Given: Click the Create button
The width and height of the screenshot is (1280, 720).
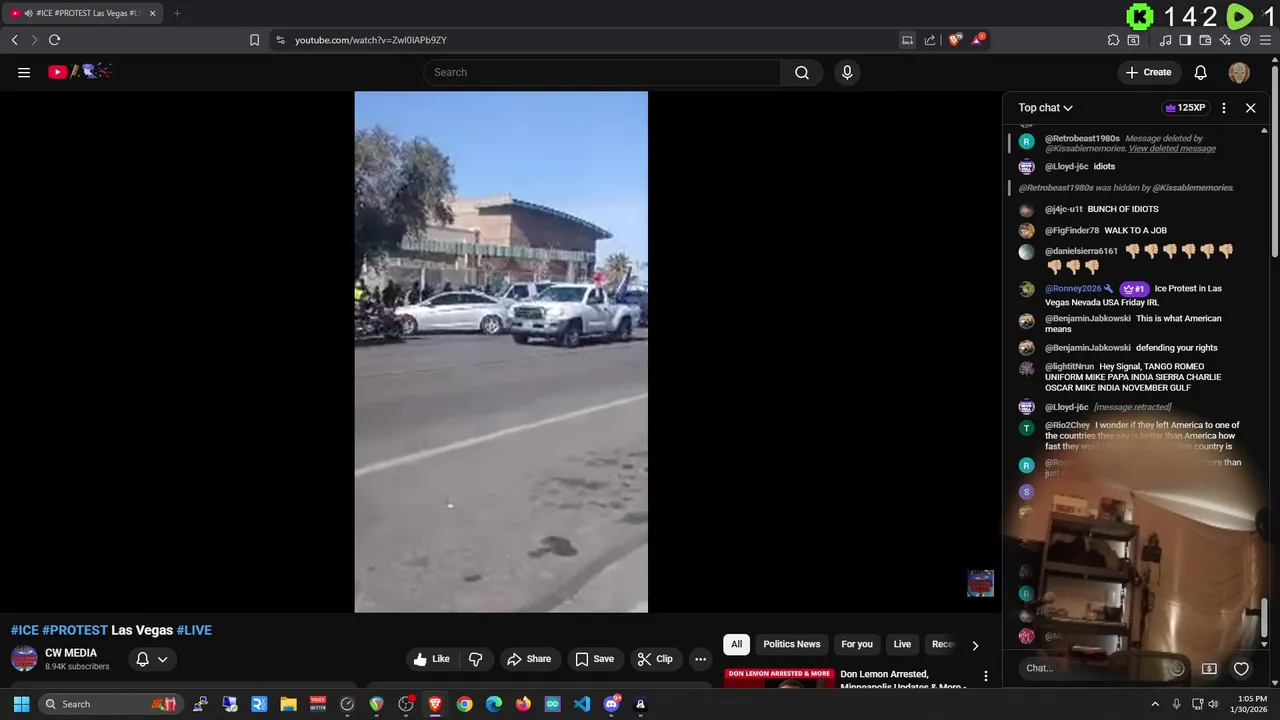Looking at the screenshot, I should (x=1148, y=72).
